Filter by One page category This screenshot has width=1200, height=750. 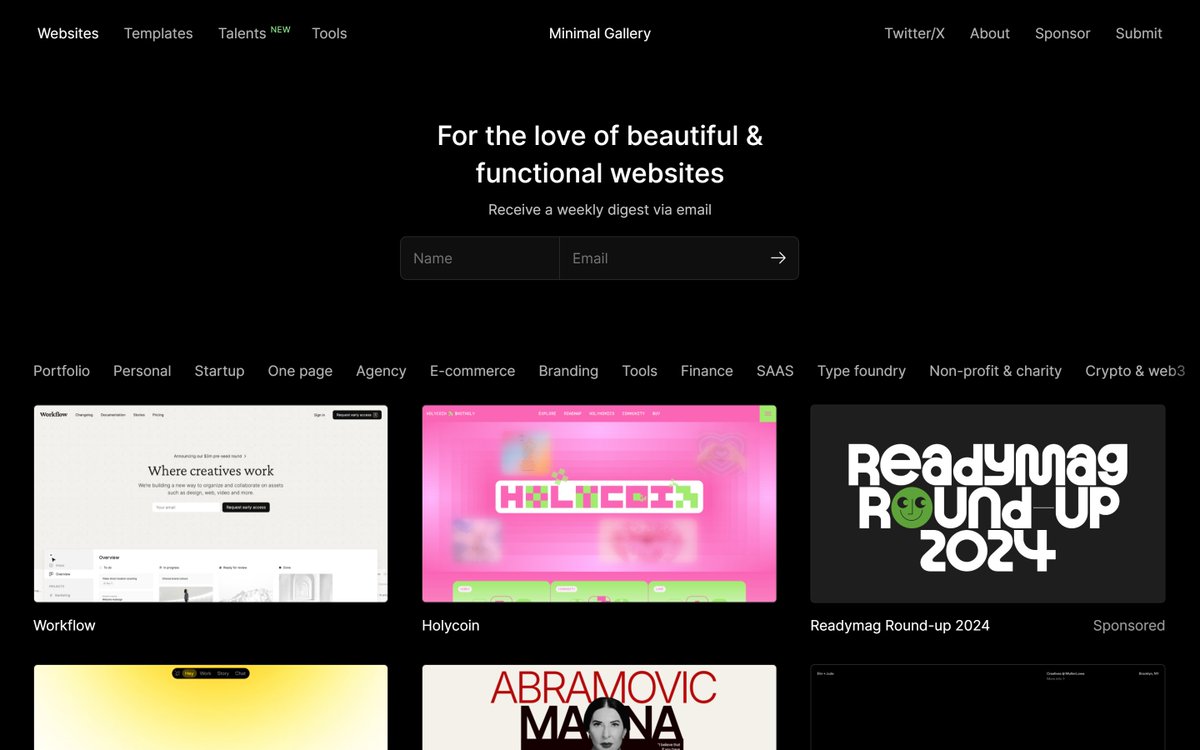pyautogui.click(x=300, y=370)
